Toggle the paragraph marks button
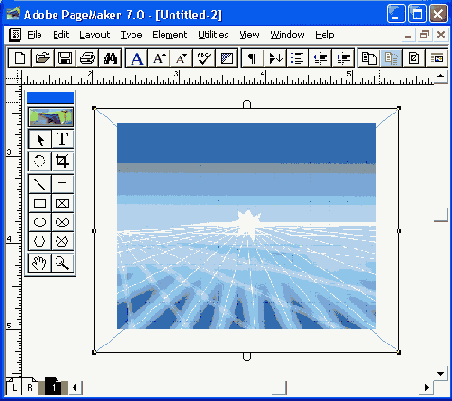This screenshot has height=401, width=452. 252,58
